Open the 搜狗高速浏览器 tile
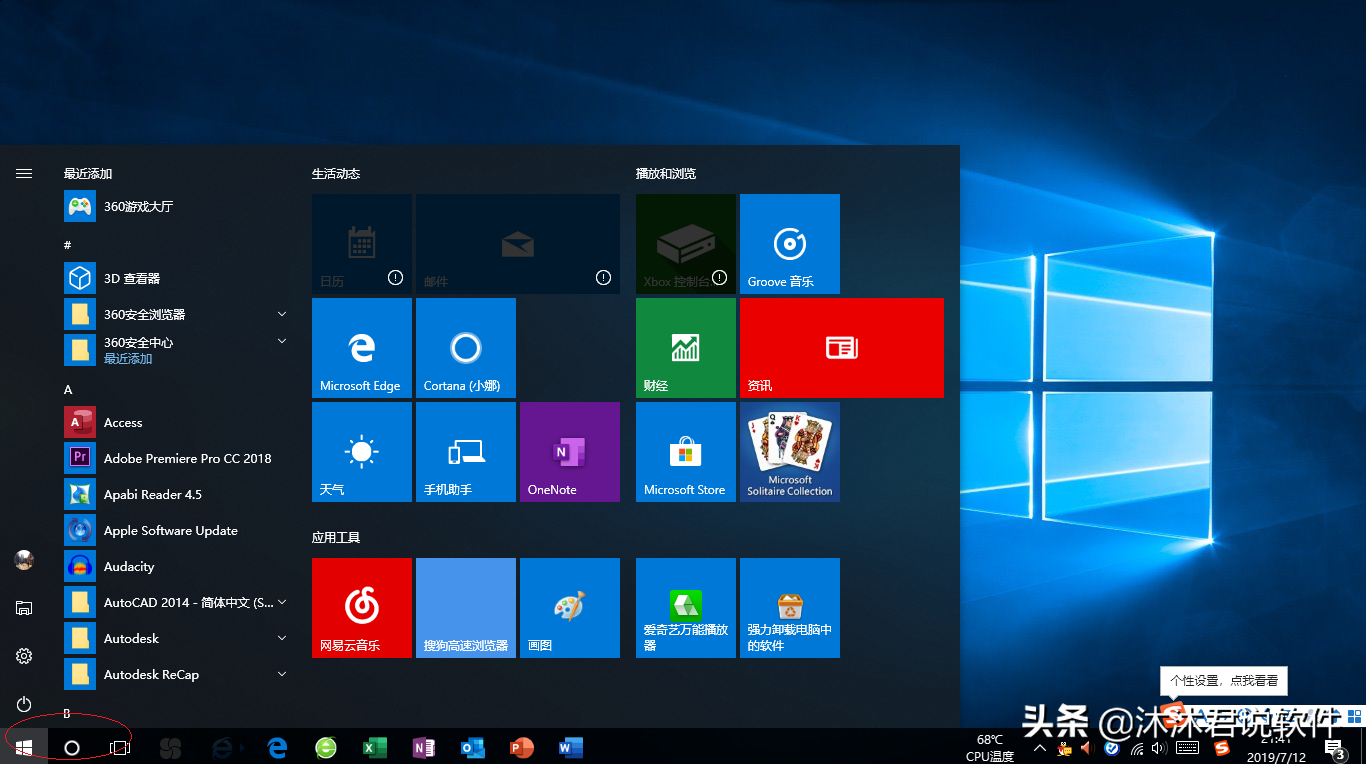Screen dimensions: 1366x764 (466, 608)
